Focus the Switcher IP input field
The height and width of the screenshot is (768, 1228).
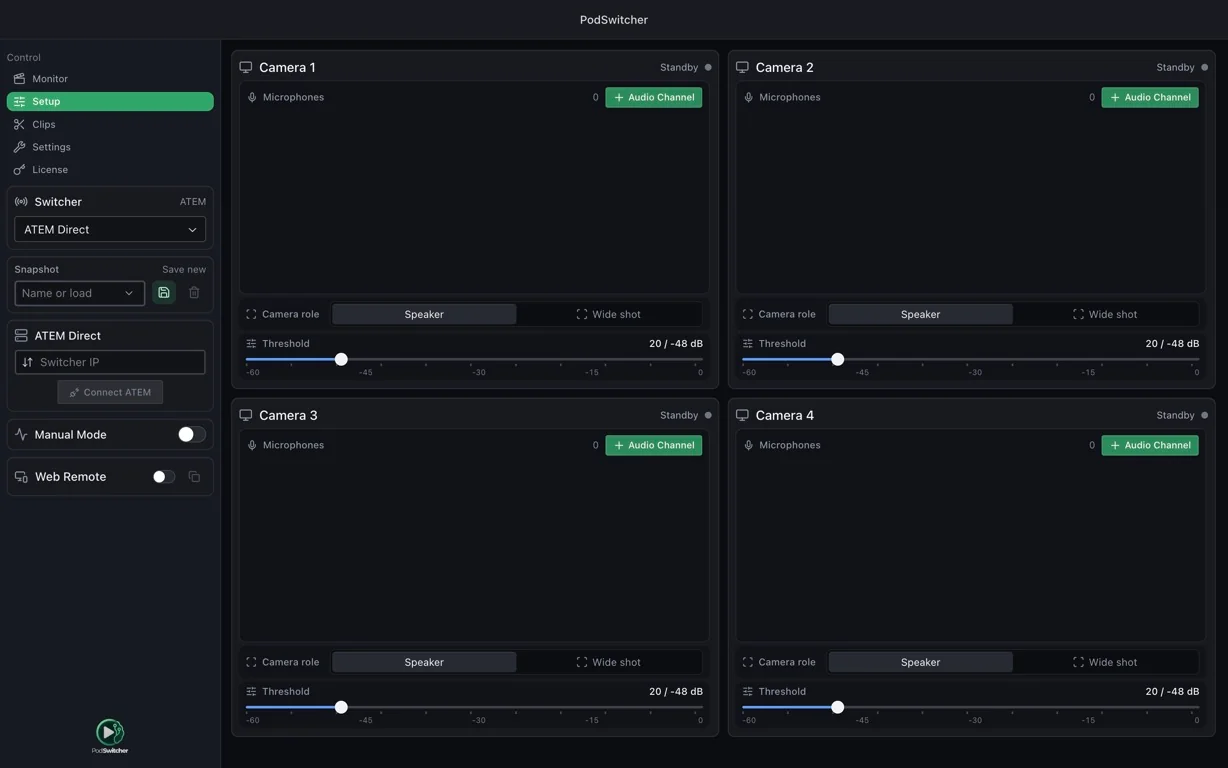pos(110,362)
